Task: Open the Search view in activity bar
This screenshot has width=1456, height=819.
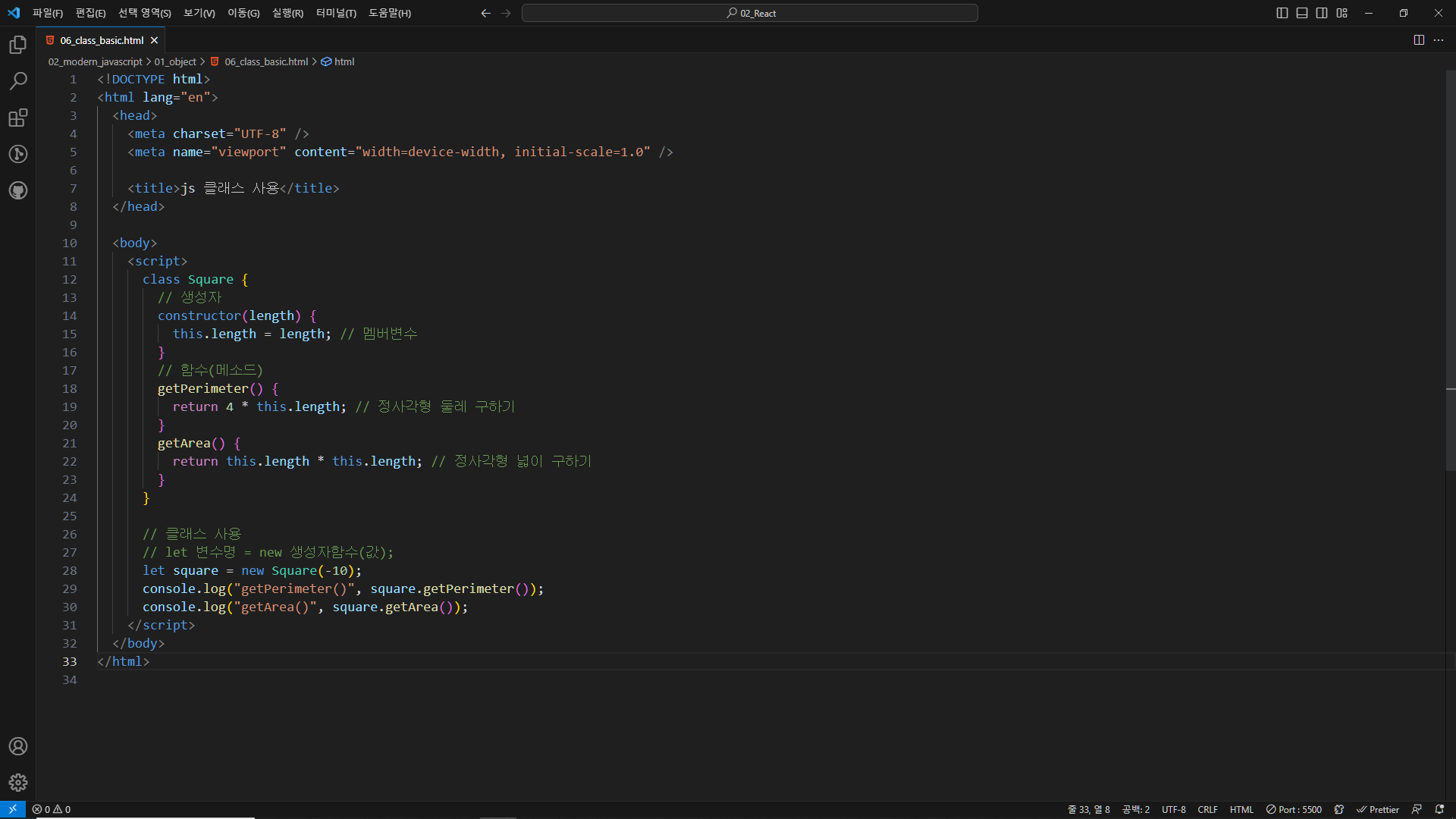Action: tap(18, 81)
